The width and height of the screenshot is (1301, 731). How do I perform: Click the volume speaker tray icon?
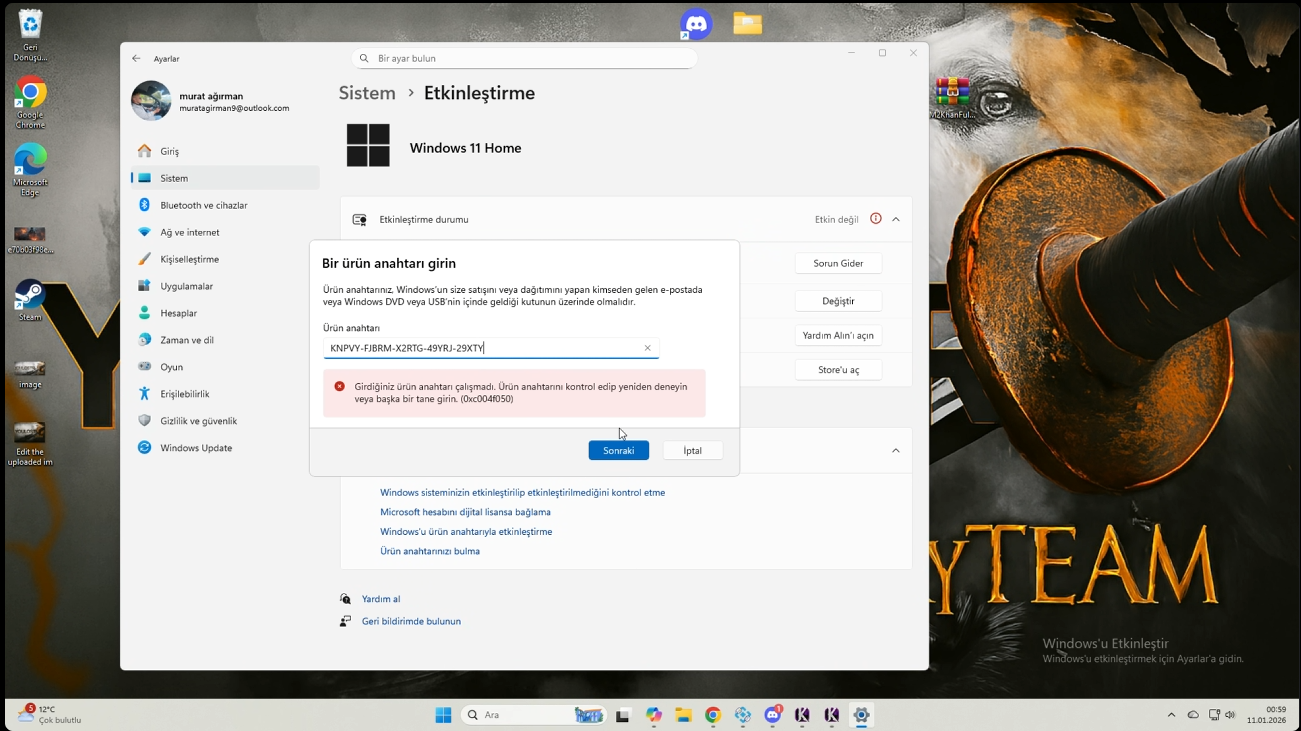pos(1230,715)
